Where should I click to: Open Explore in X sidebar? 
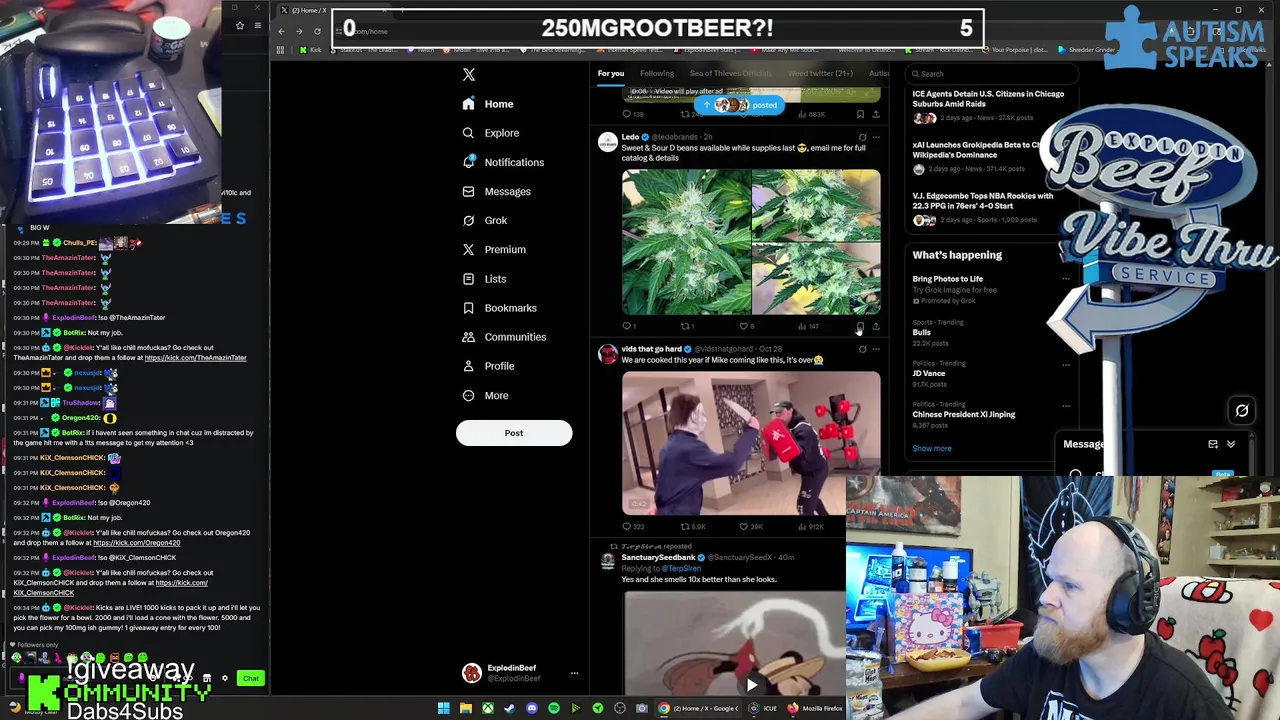point(490,133)
